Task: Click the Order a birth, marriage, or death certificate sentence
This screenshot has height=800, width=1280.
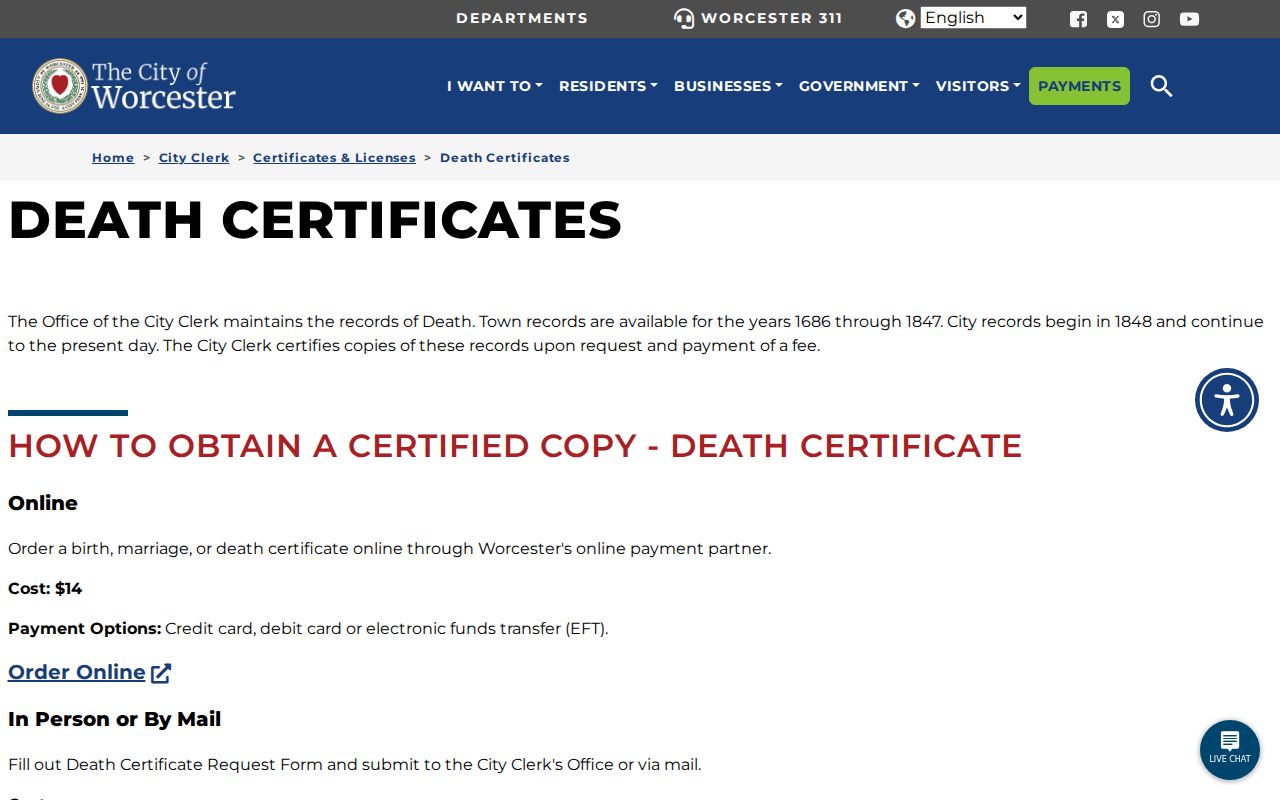Action: (x=390, y=549)
